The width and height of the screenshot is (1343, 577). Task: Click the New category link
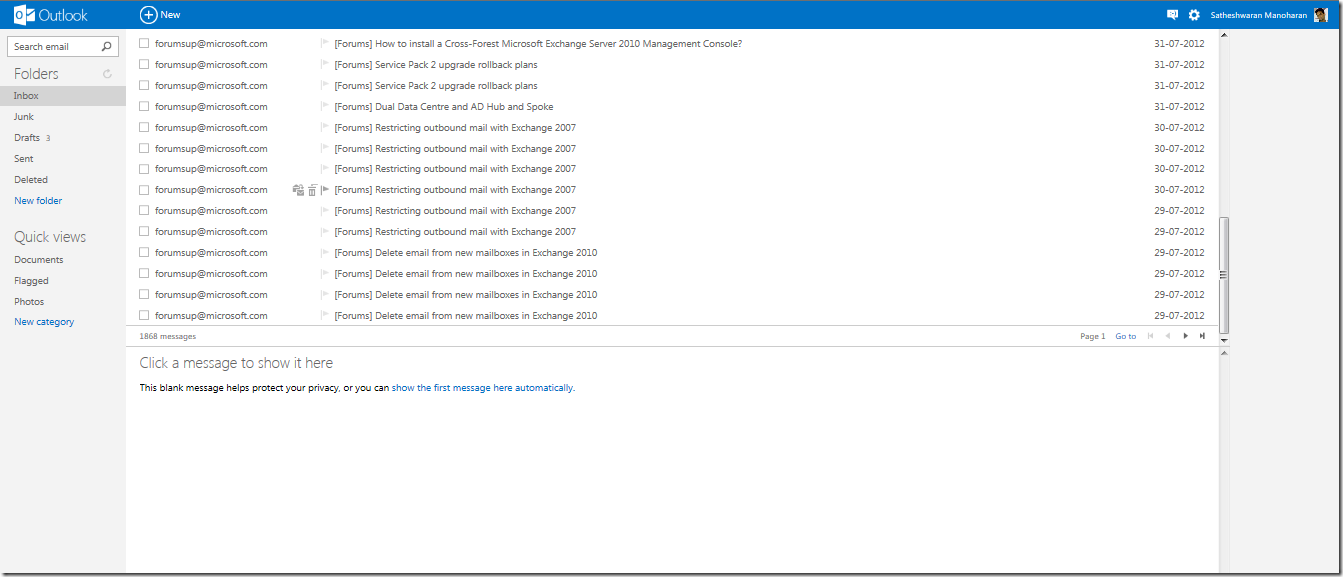point(44,322)
